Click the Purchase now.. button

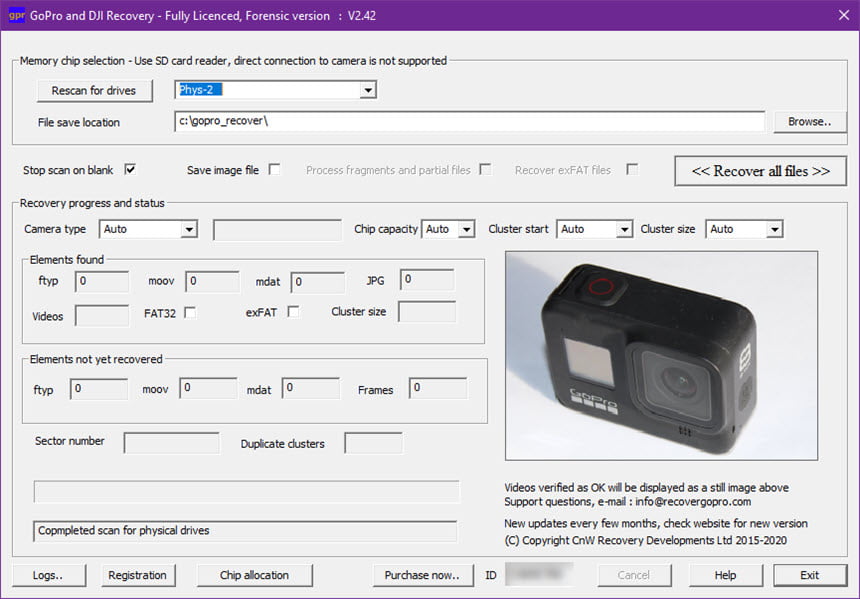point(422,575)
